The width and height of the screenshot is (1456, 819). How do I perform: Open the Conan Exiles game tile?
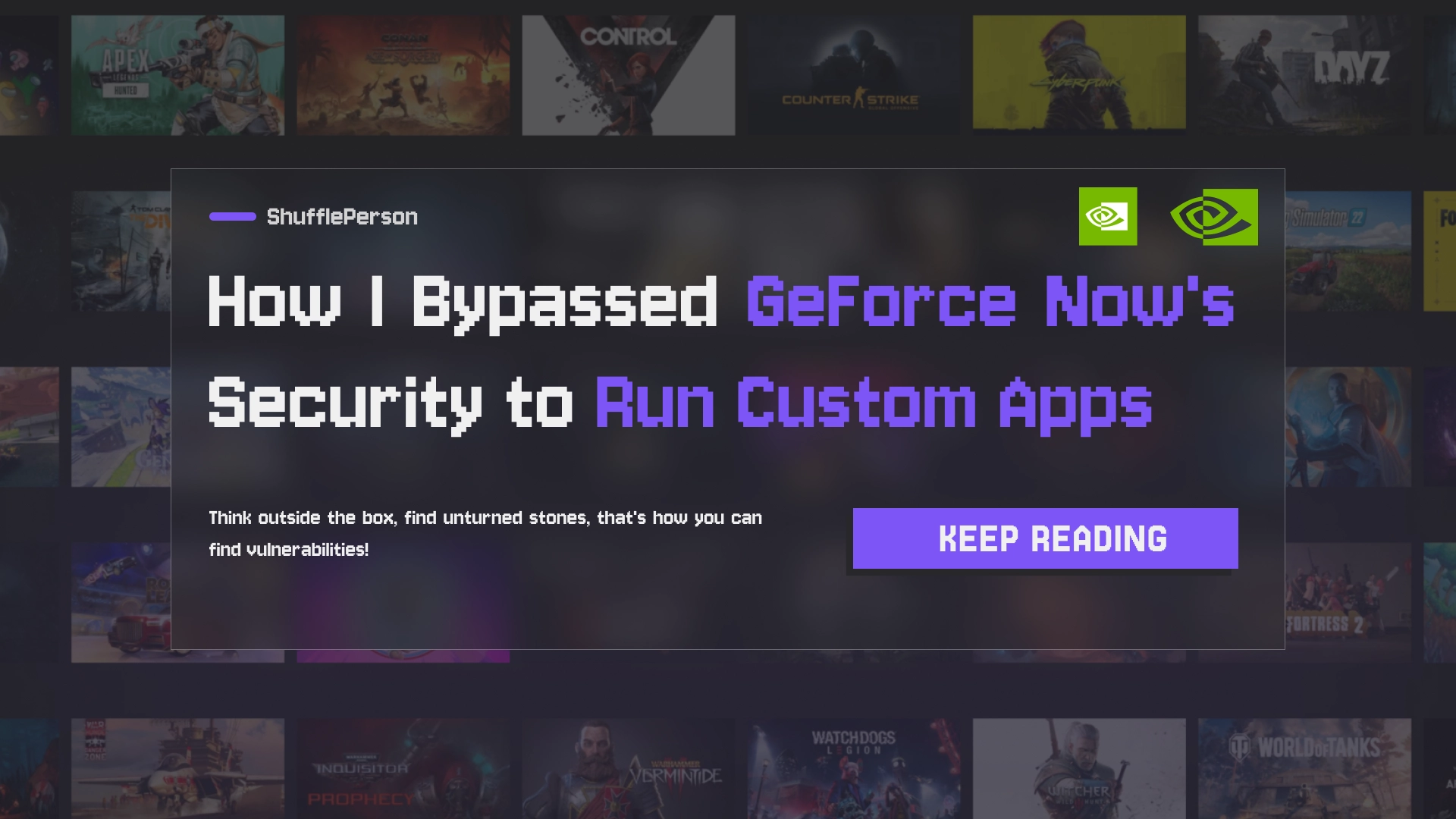point(403,75)
